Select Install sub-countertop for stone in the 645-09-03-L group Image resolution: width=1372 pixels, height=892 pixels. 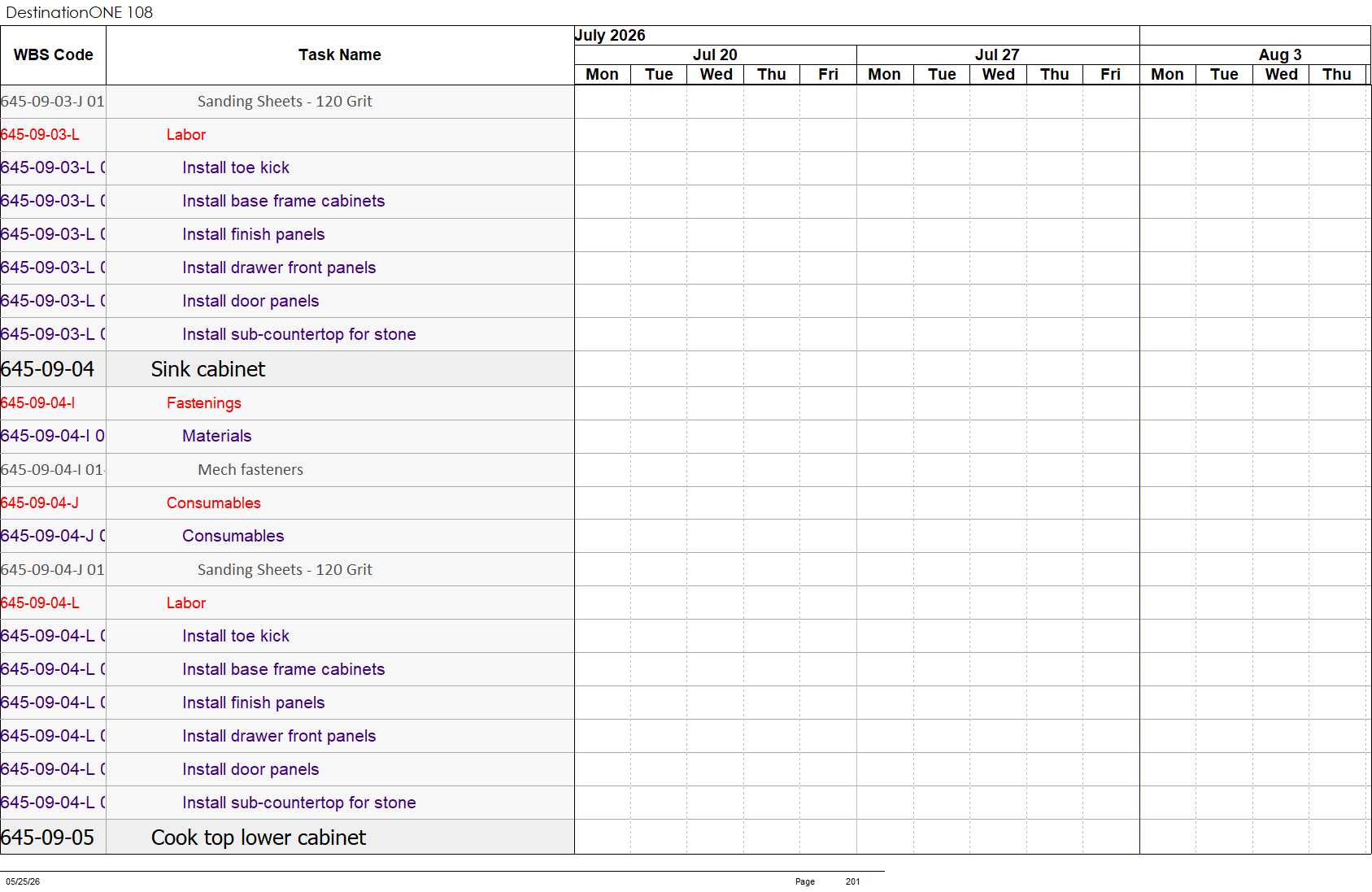[x=298, y=334]
